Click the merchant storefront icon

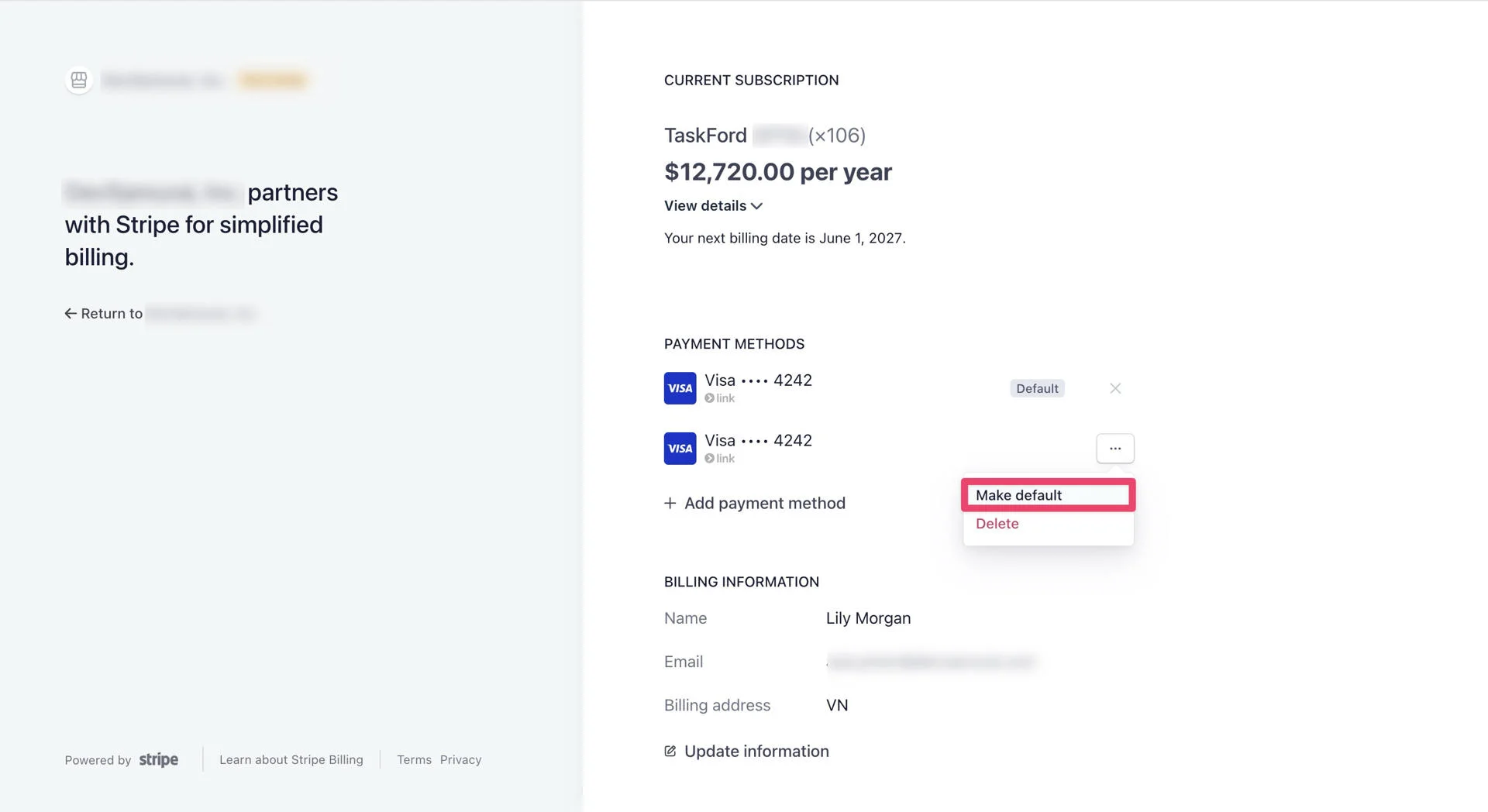point(78,80)
